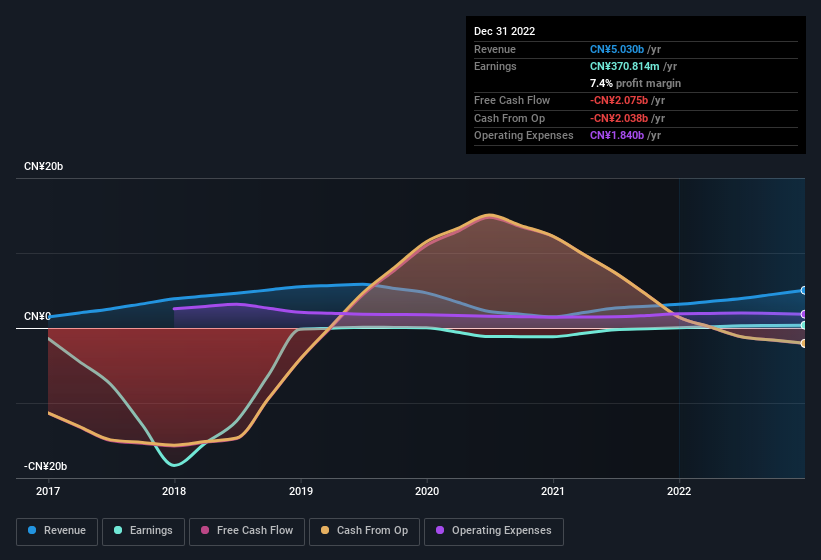
Task: Click the blue Revenue endpoint marker on the chart
Action: coord(803,290)
